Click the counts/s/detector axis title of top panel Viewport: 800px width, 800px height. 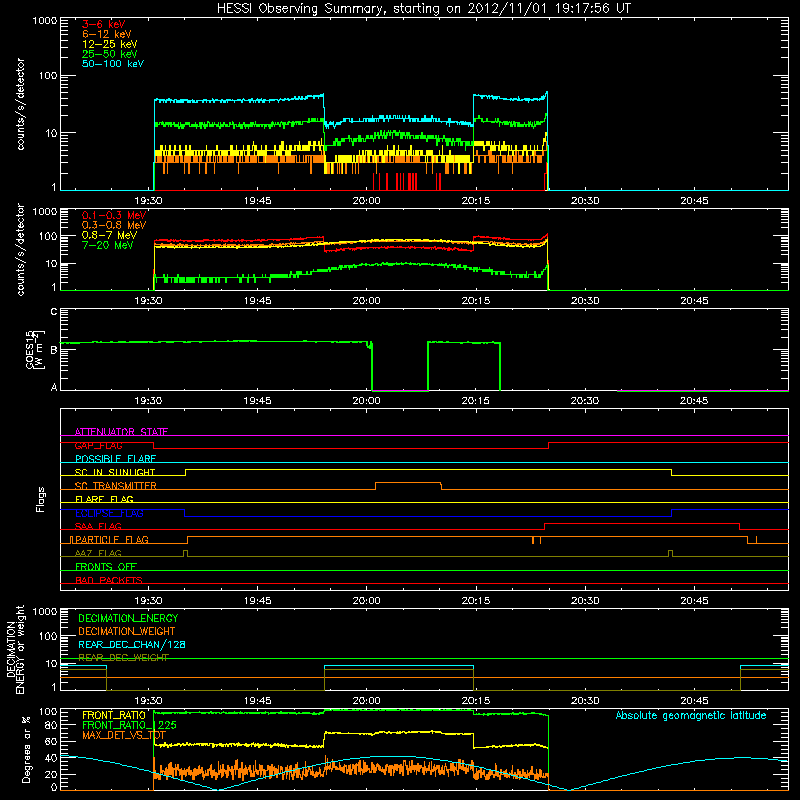click(x=20, y=104)
